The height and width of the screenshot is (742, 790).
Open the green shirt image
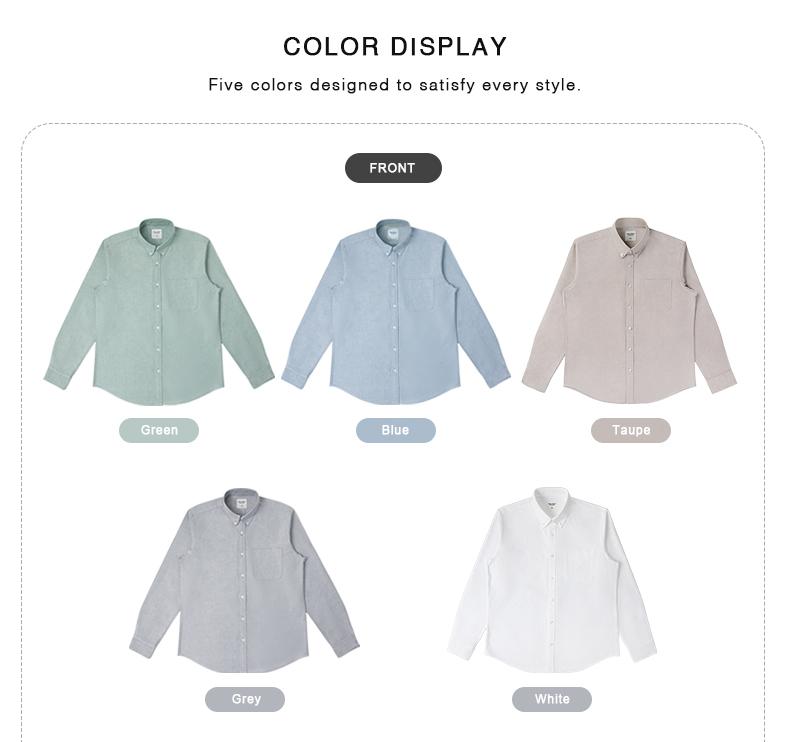click(x=159, y=311)
